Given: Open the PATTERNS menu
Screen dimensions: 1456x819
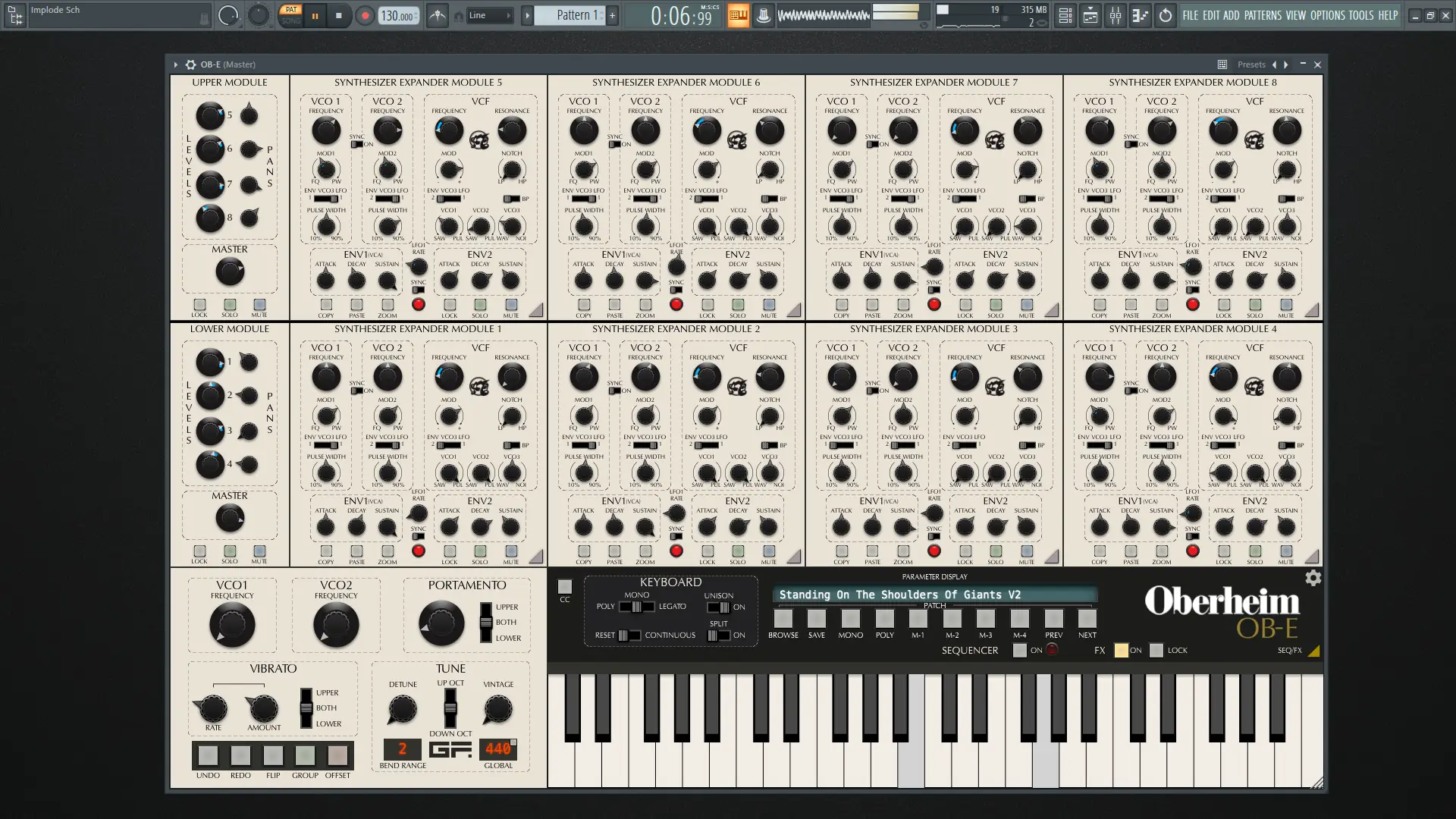Looking at the screenshot, I should (1263, 15).
